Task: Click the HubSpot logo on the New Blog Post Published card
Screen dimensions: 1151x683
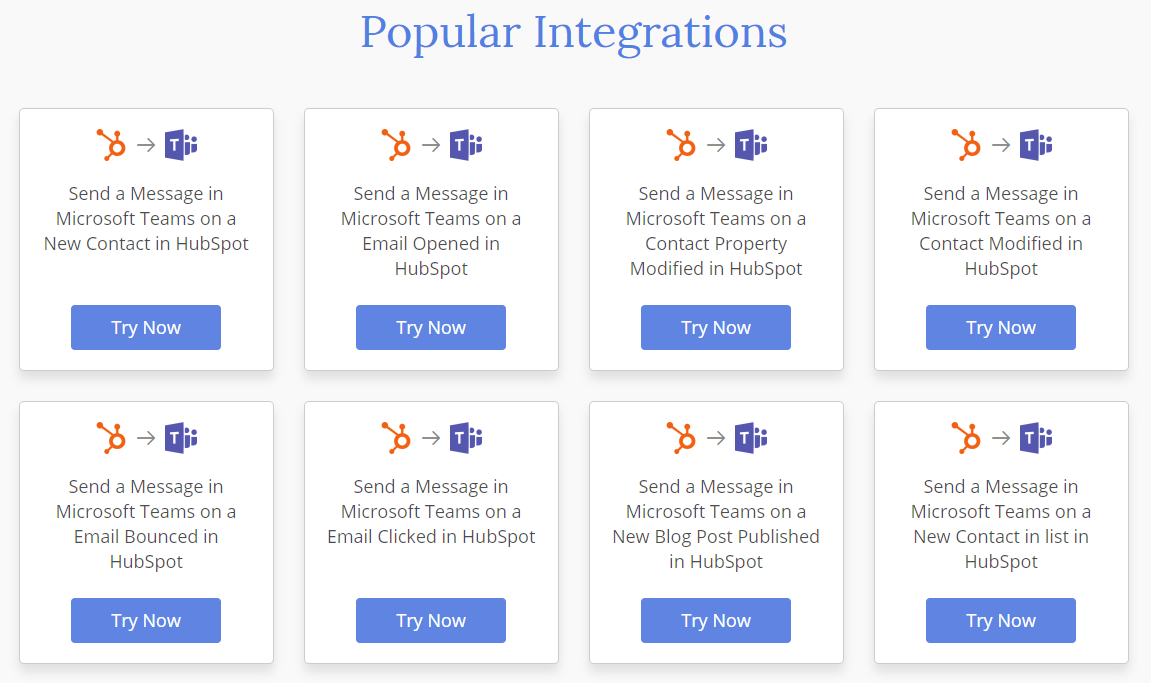Action: (680, 437)
